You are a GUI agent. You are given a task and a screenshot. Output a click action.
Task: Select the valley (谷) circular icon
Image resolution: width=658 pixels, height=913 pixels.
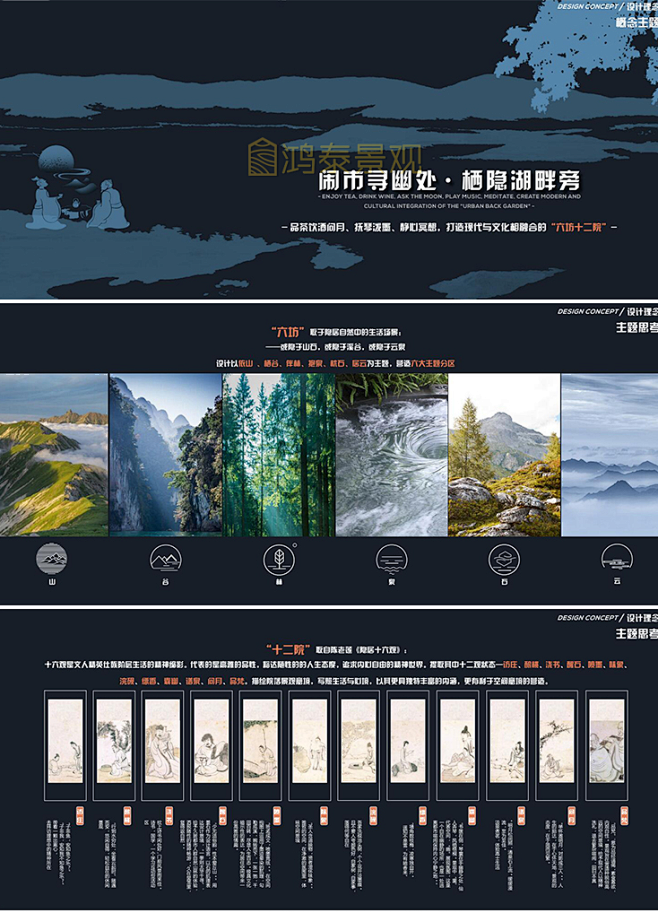coord(164,558)
